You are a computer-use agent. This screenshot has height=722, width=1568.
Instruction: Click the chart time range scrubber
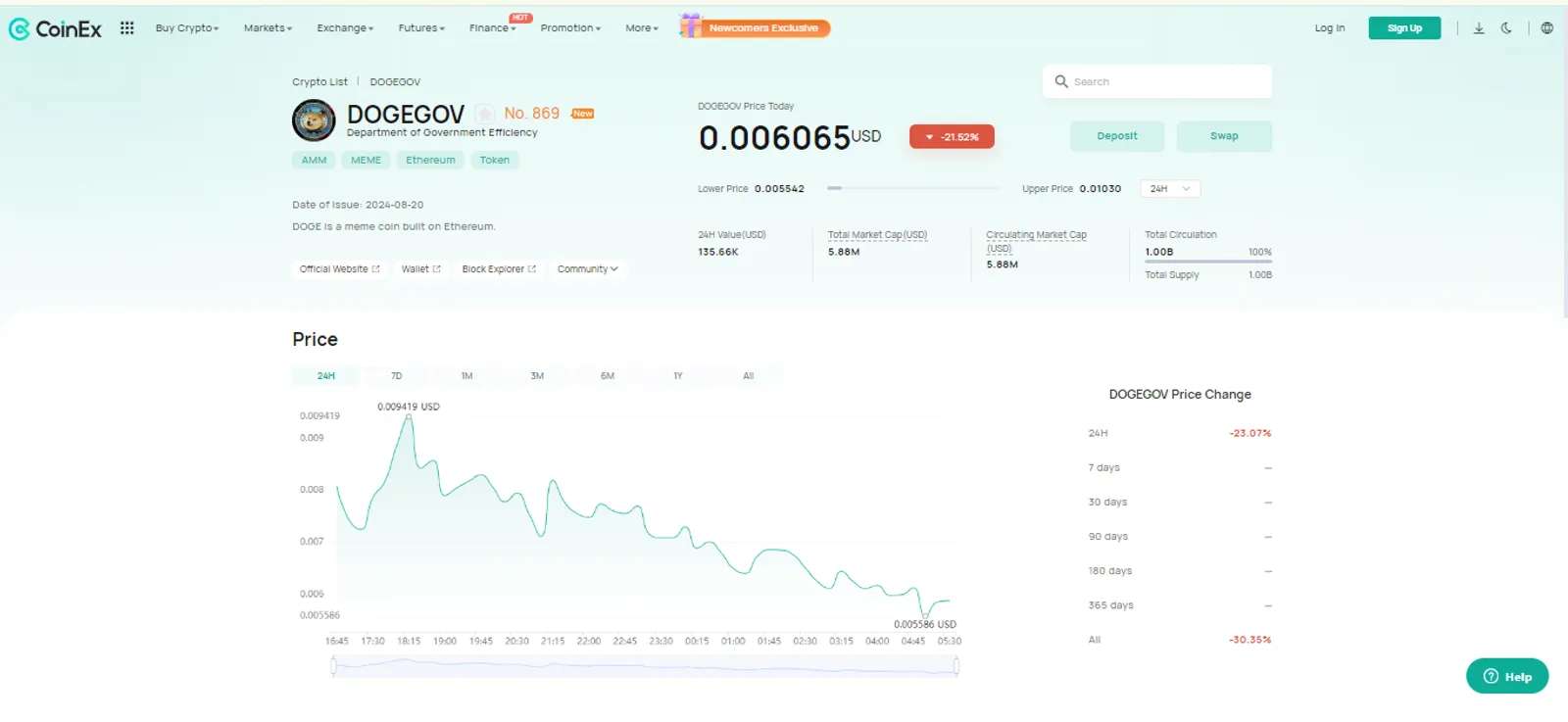point(645,667)
